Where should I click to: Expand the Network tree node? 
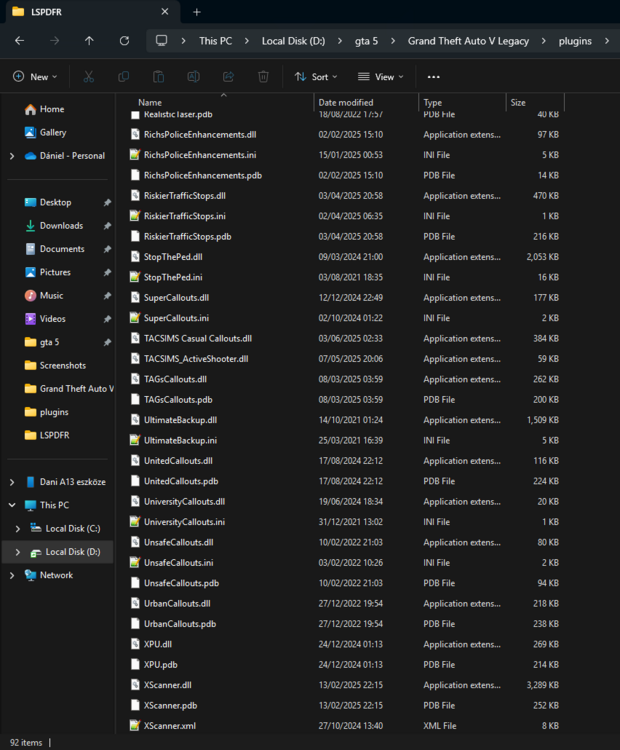pos(12,575)
